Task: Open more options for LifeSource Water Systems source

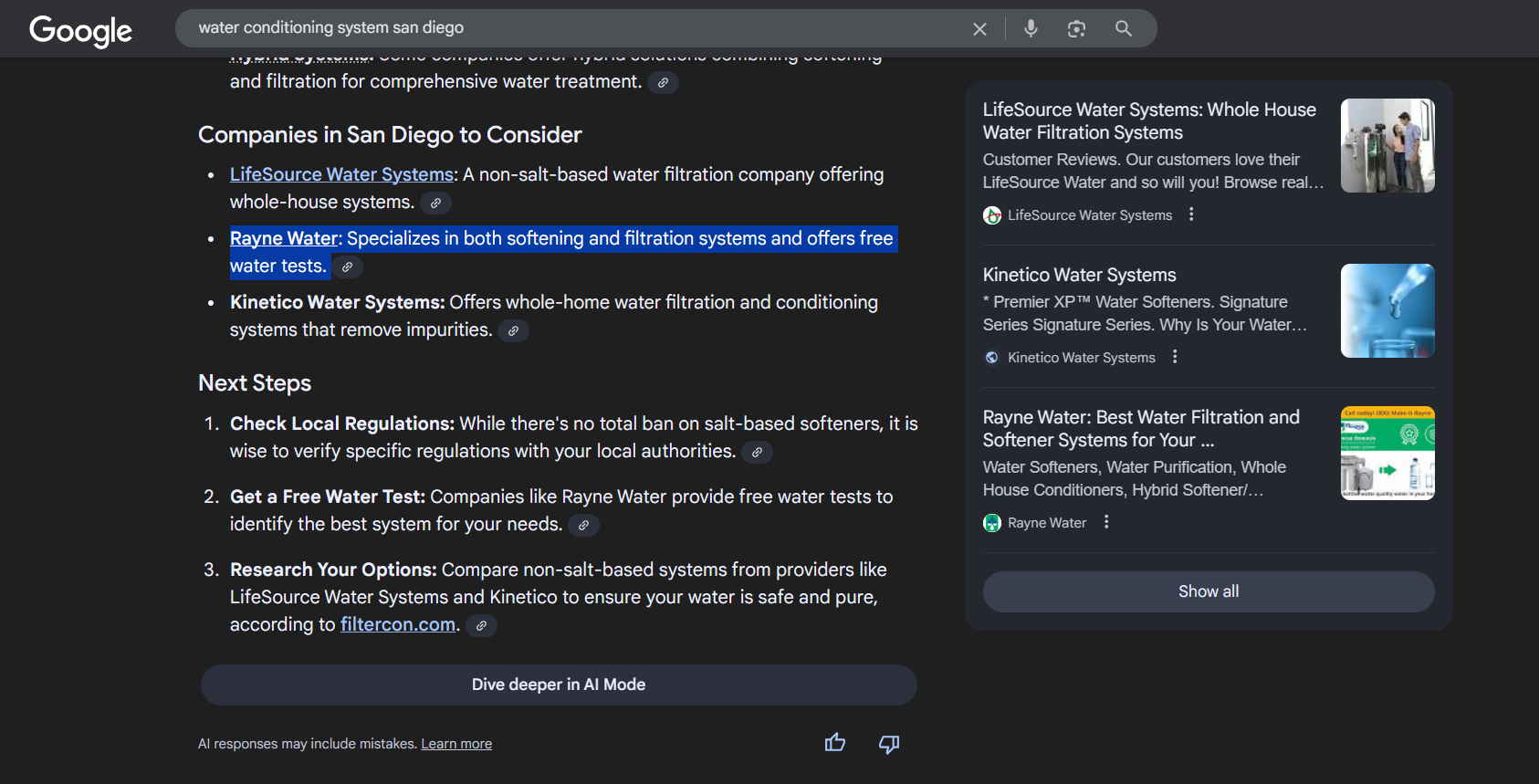Action: coord(1191,214)
